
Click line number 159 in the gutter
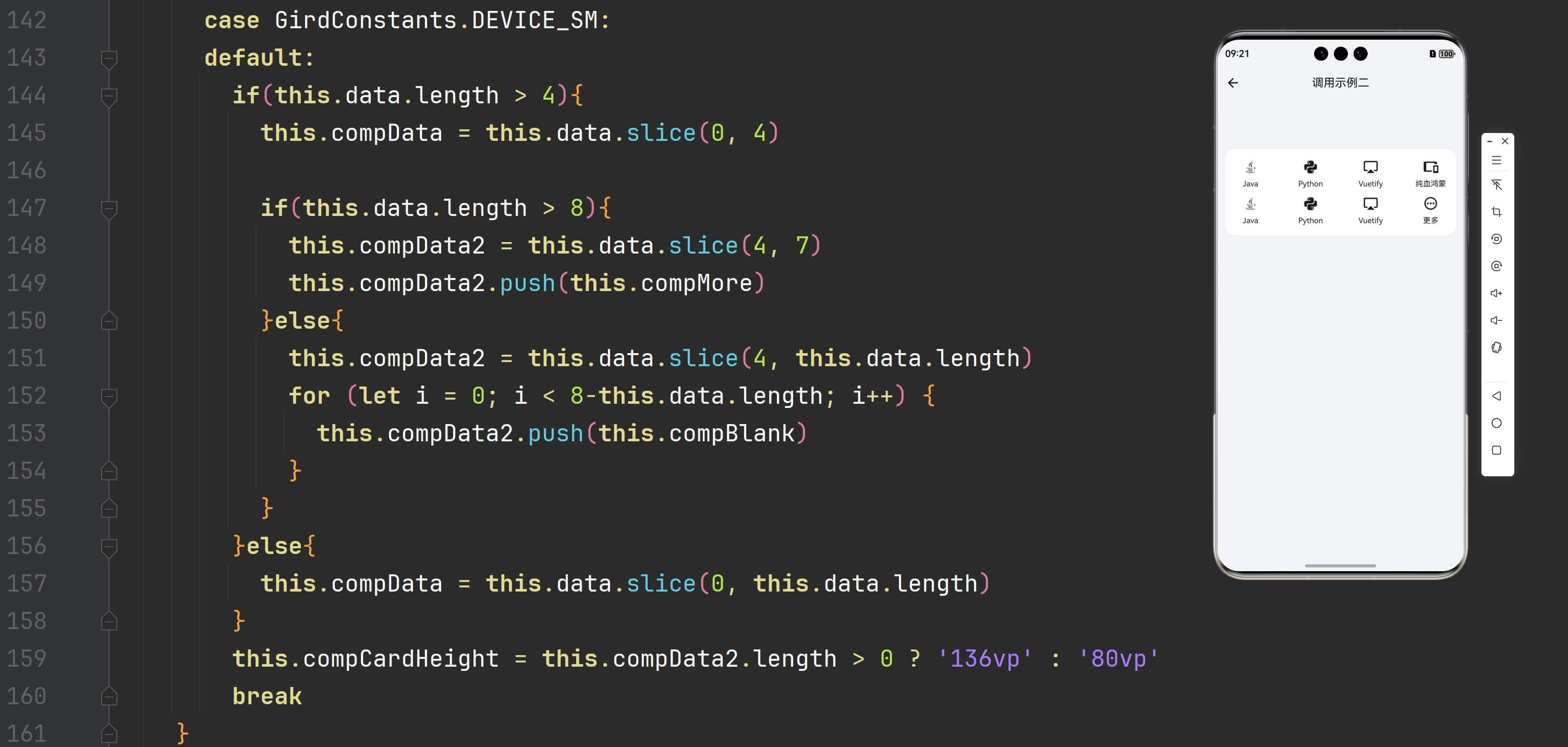27,659
